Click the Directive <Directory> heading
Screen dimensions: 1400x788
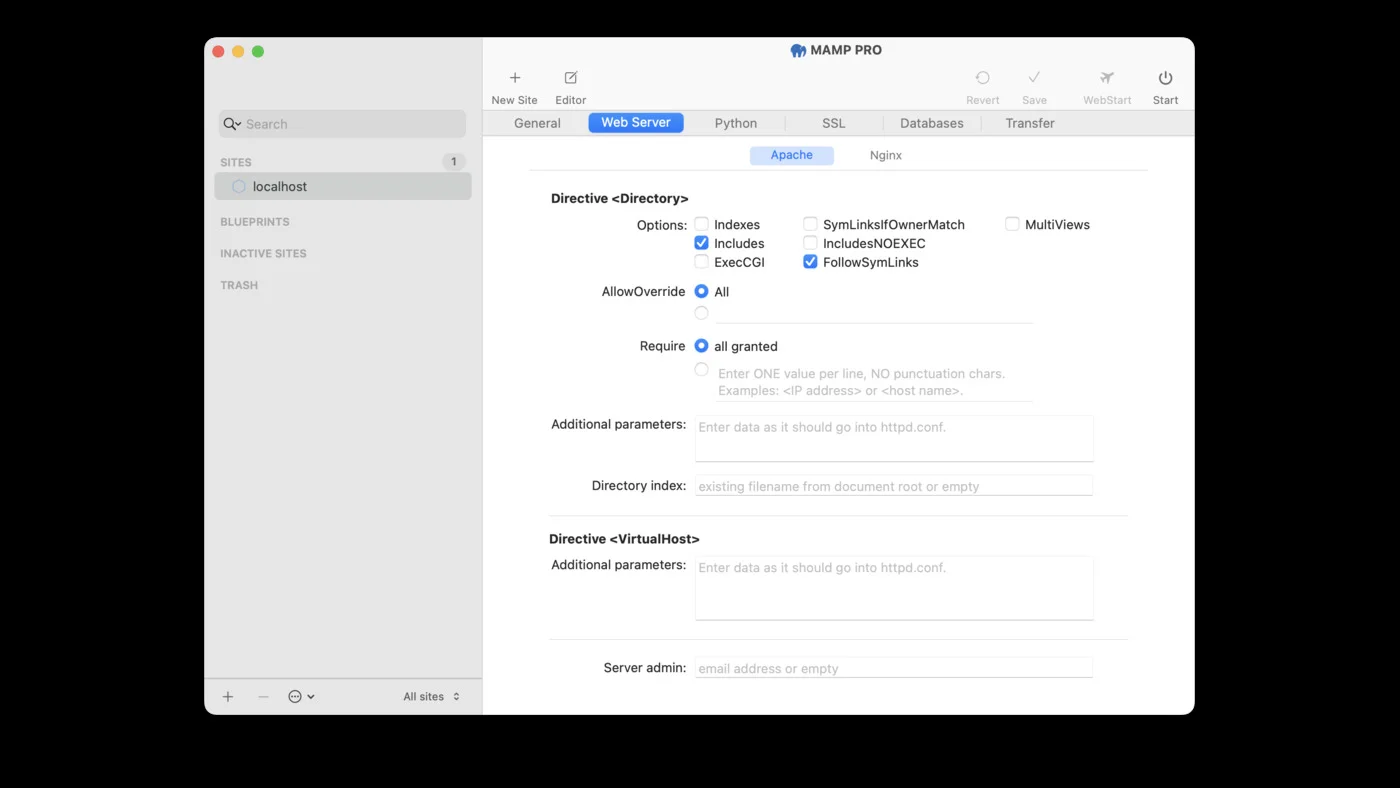(620, 199)
